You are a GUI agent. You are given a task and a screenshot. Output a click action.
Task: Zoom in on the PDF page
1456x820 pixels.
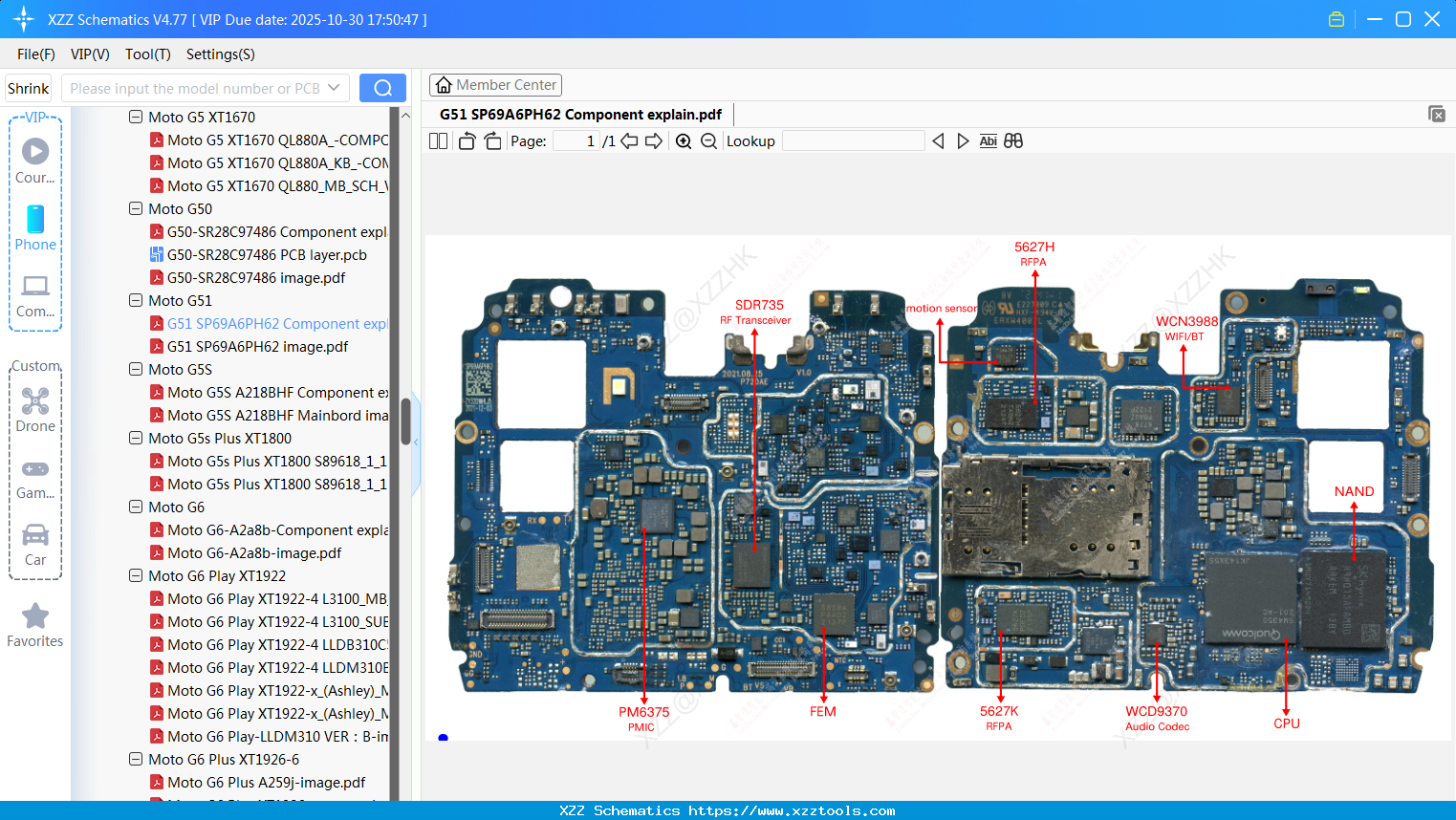[x=683, y=140]
